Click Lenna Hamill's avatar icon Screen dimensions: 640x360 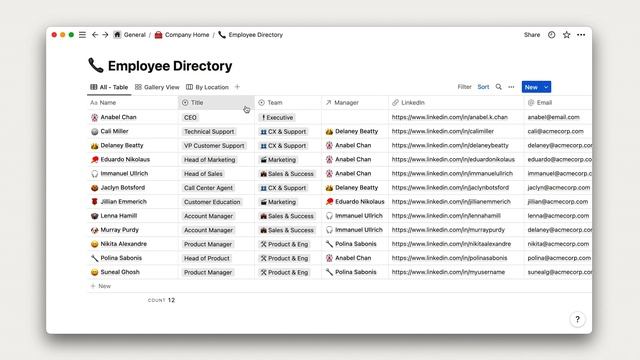tap(95, 216)
